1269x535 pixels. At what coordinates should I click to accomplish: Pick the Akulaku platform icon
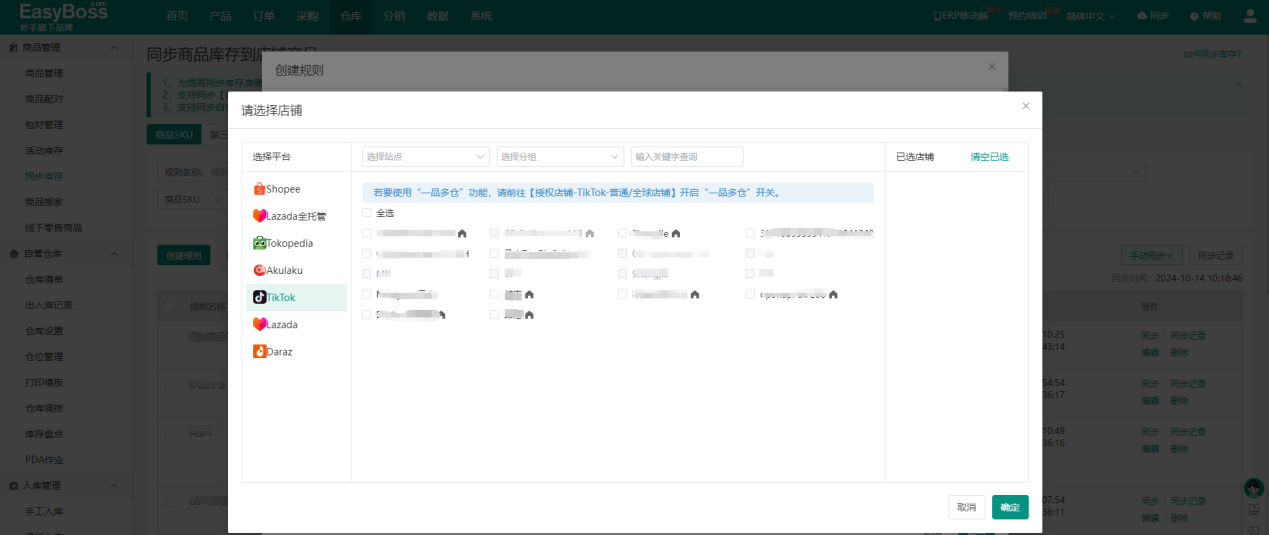260,270
